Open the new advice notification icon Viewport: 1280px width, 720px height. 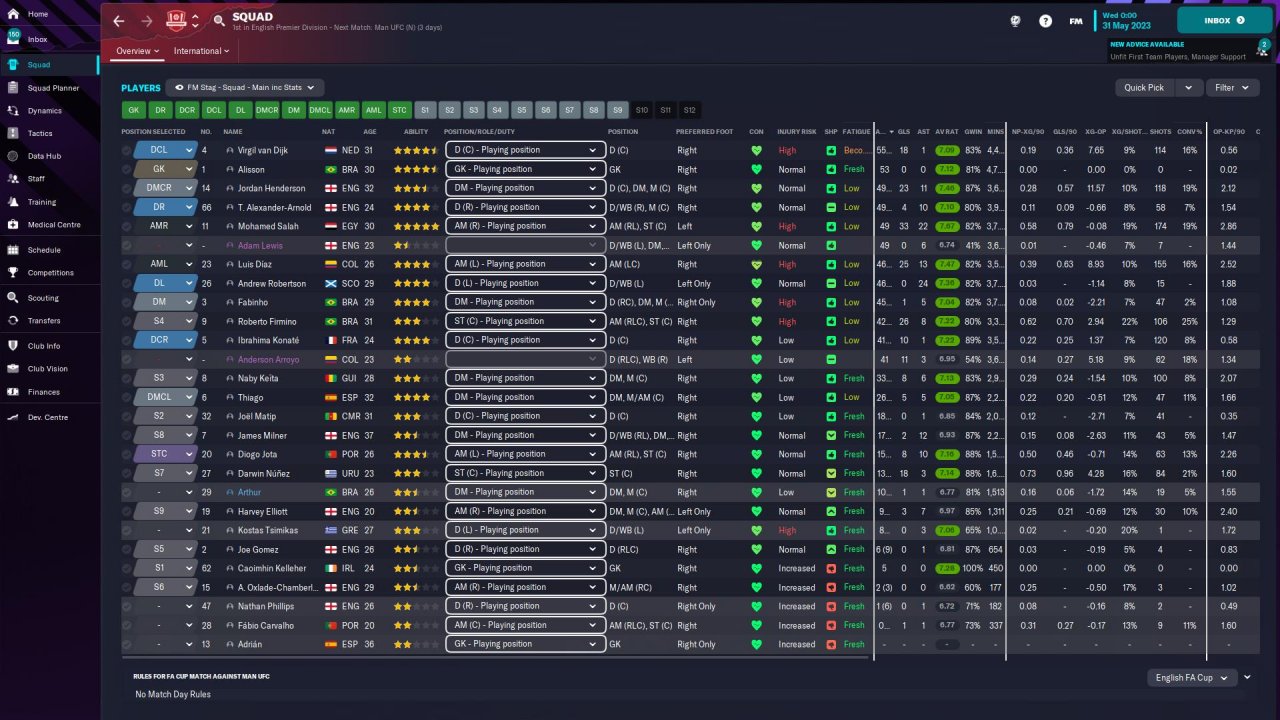(1264, 48)
